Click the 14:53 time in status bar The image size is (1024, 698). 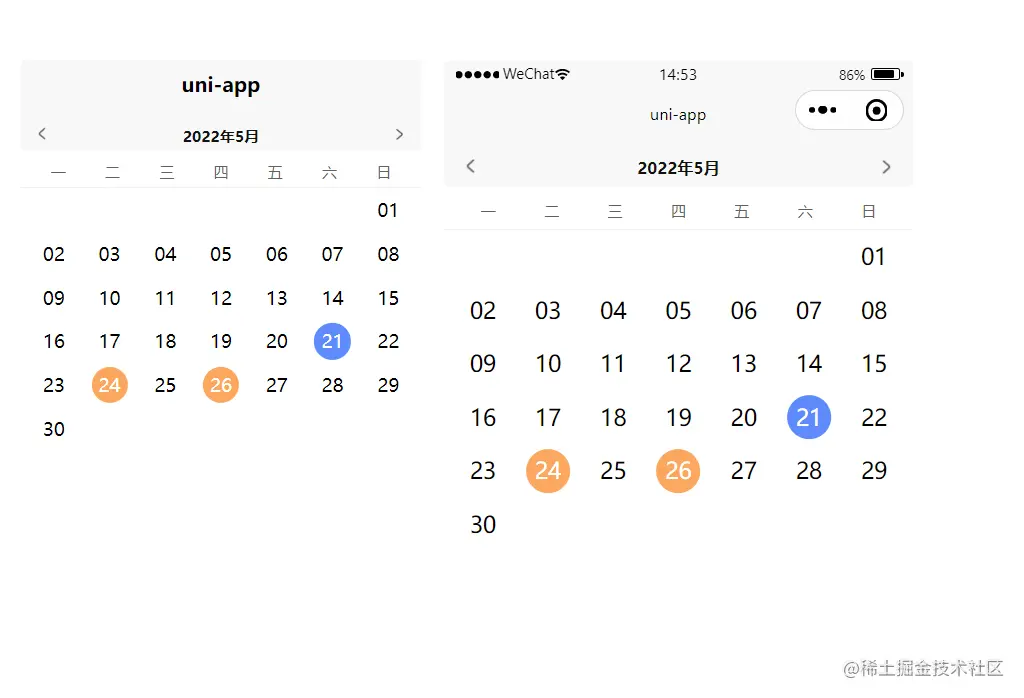click(x=678, y=75)
